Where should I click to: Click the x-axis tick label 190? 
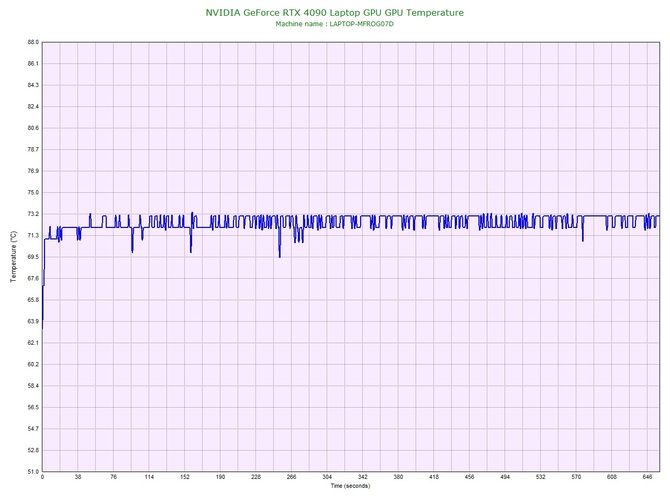pos(220,477)
